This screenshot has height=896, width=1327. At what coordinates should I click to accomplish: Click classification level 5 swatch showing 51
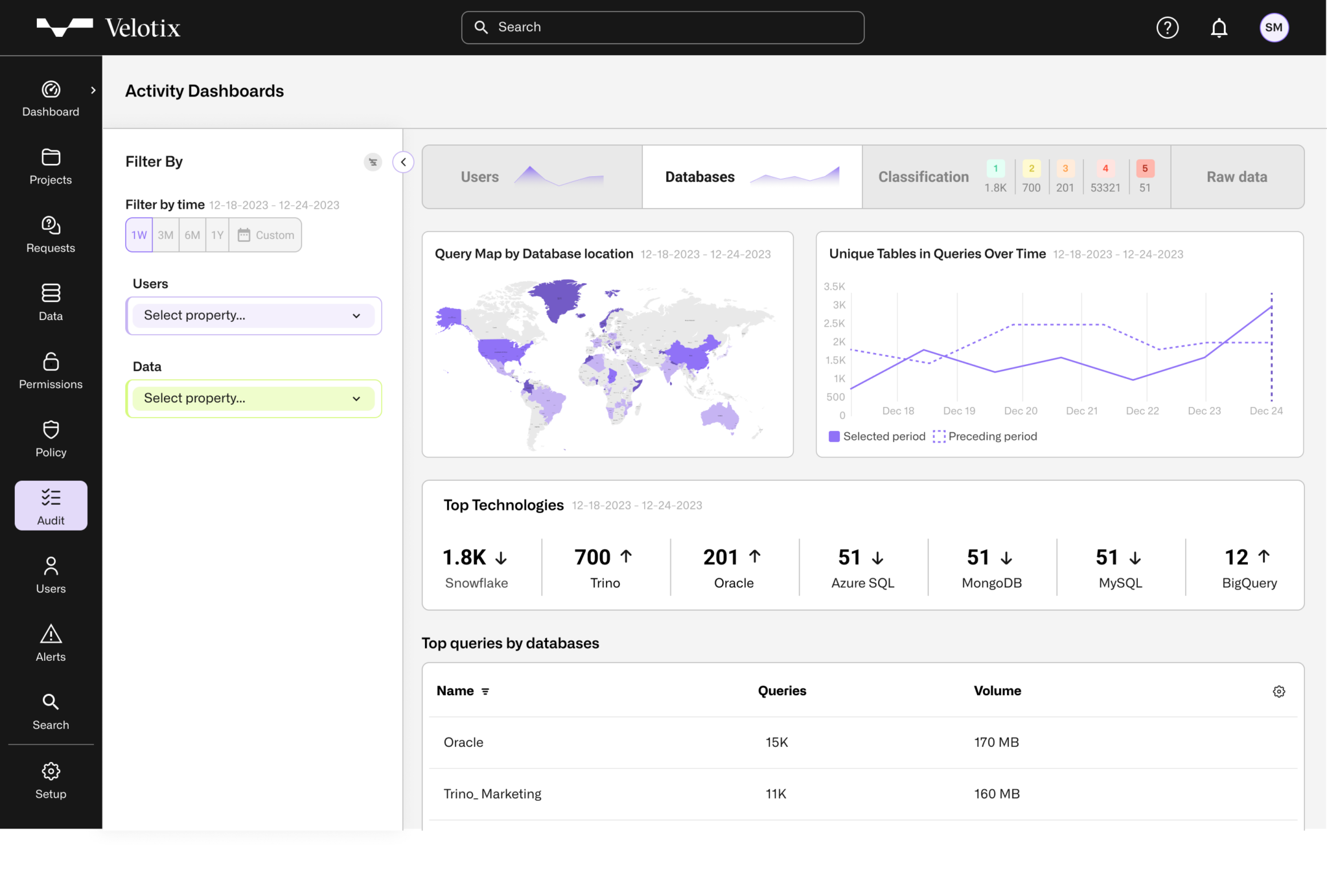coord(1145,170)
